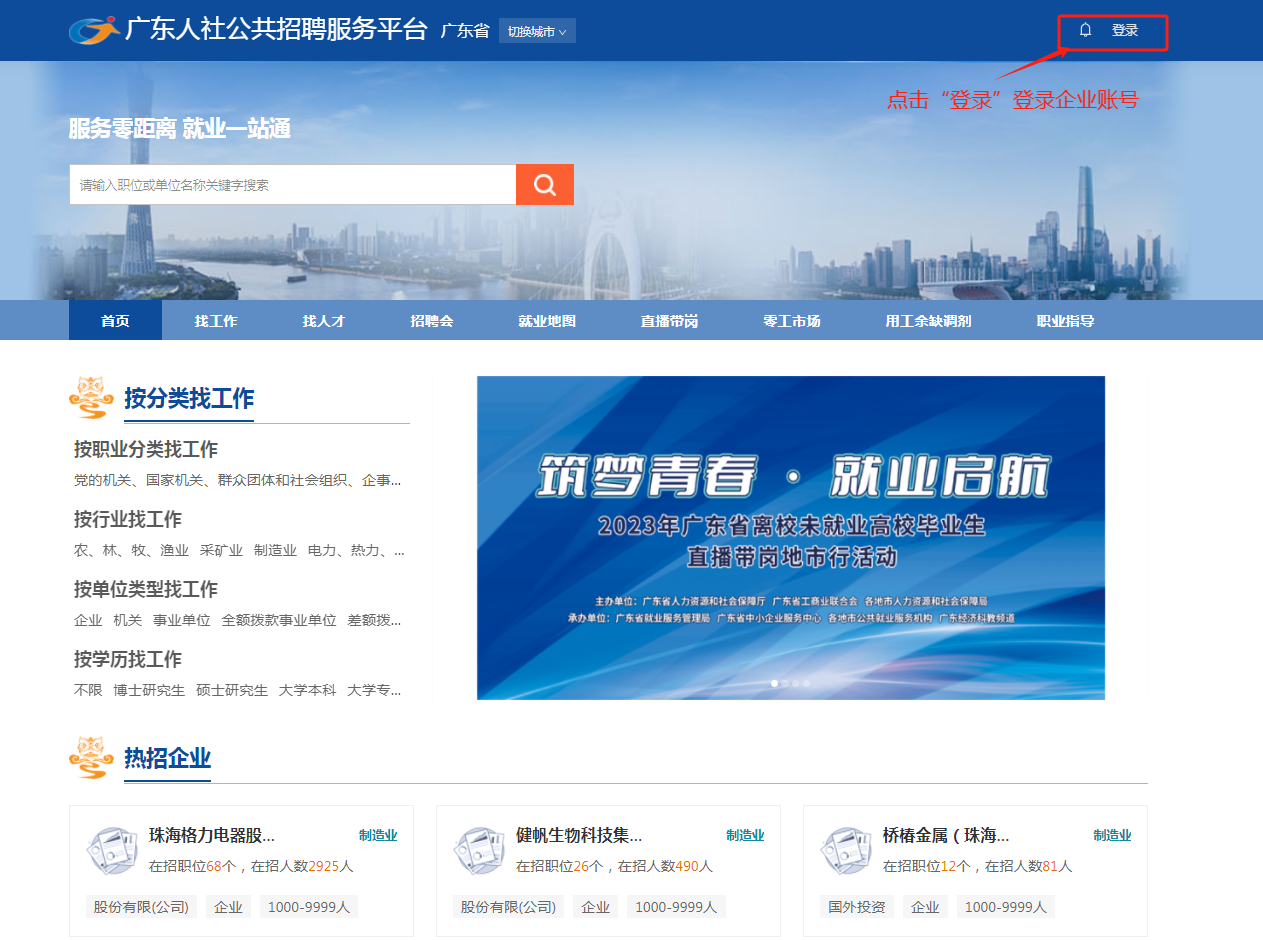Select the first banner carousel dot

click(x=774, y=683)
